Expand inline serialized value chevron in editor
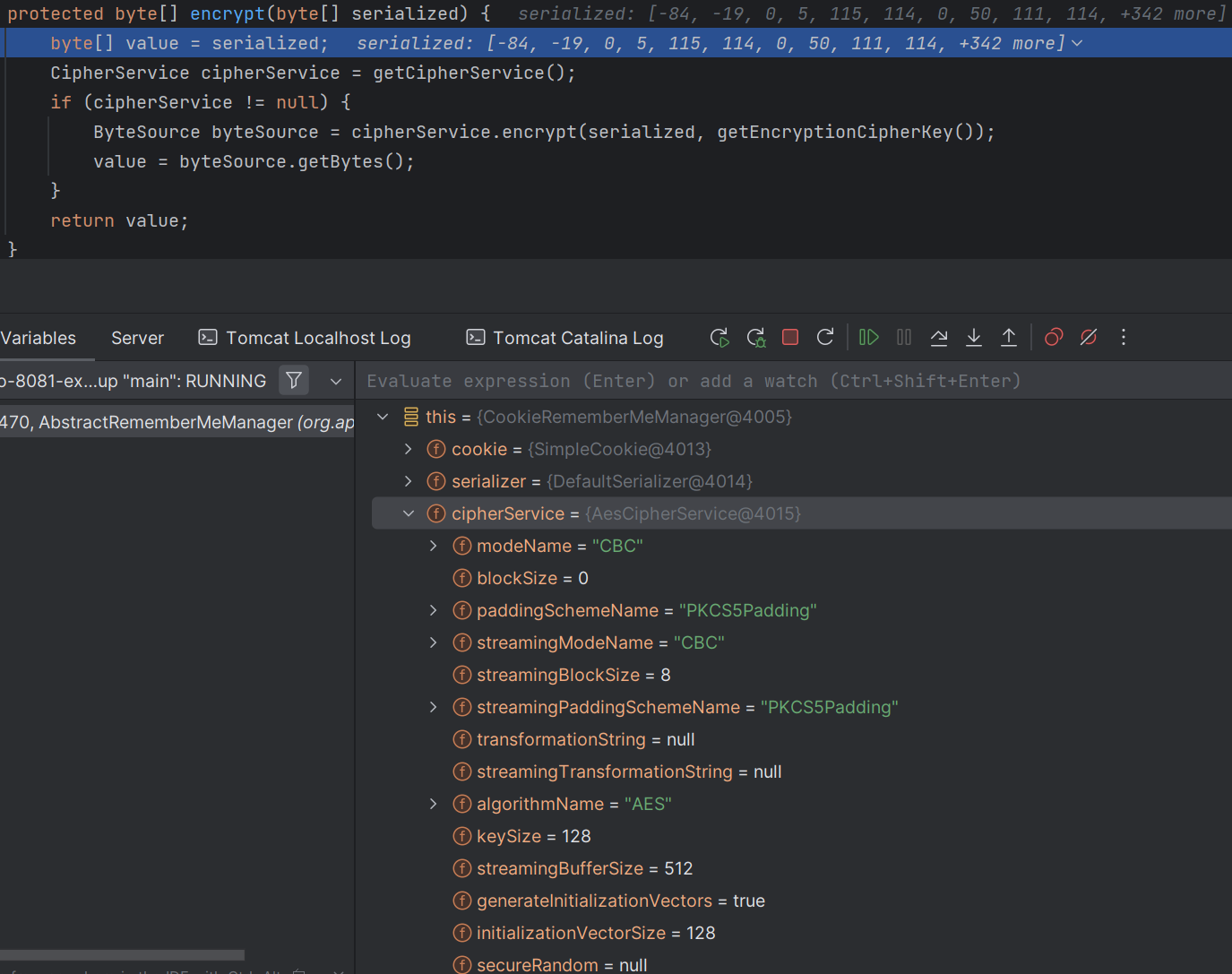Viewport: 1232px width, 974px height. click(x=1077, y=43)
